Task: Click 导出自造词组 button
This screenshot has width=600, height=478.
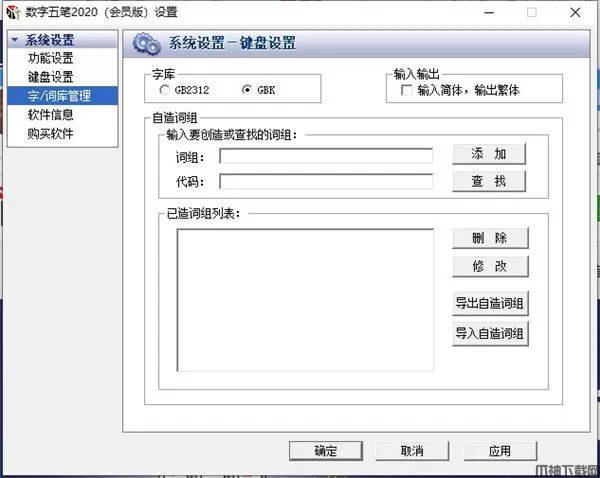Action: click(x=490, y=303)
